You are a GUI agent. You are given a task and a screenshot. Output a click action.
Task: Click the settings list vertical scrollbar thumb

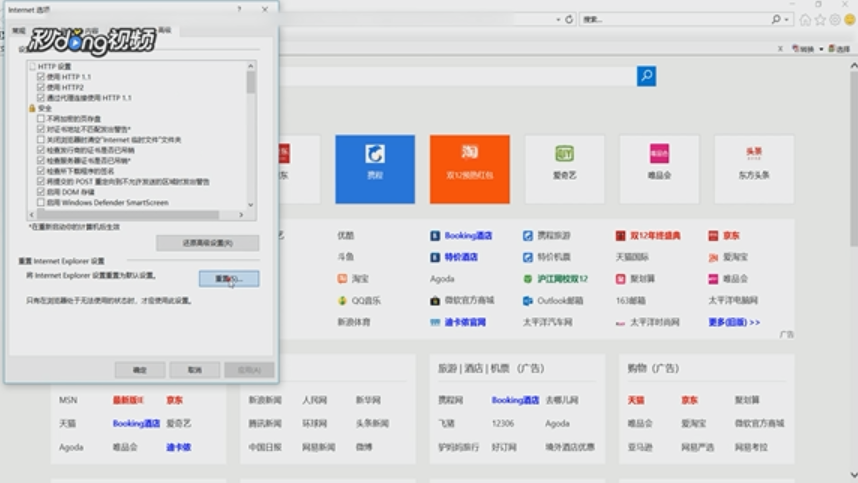[251, 83]
